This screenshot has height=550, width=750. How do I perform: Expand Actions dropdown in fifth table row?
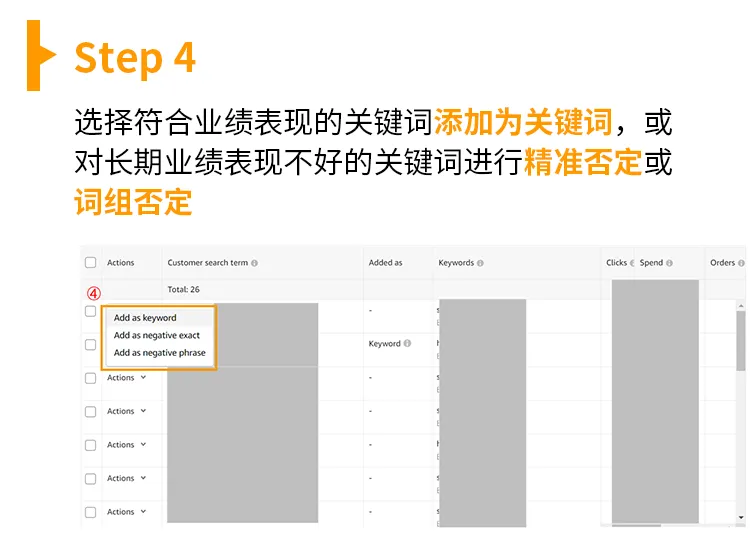click(126, 445)
